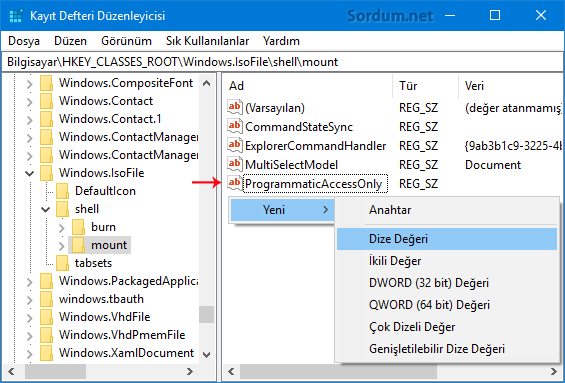565x383 pixels.
Task: Click the Document data cell
Action: click(493, 165)
